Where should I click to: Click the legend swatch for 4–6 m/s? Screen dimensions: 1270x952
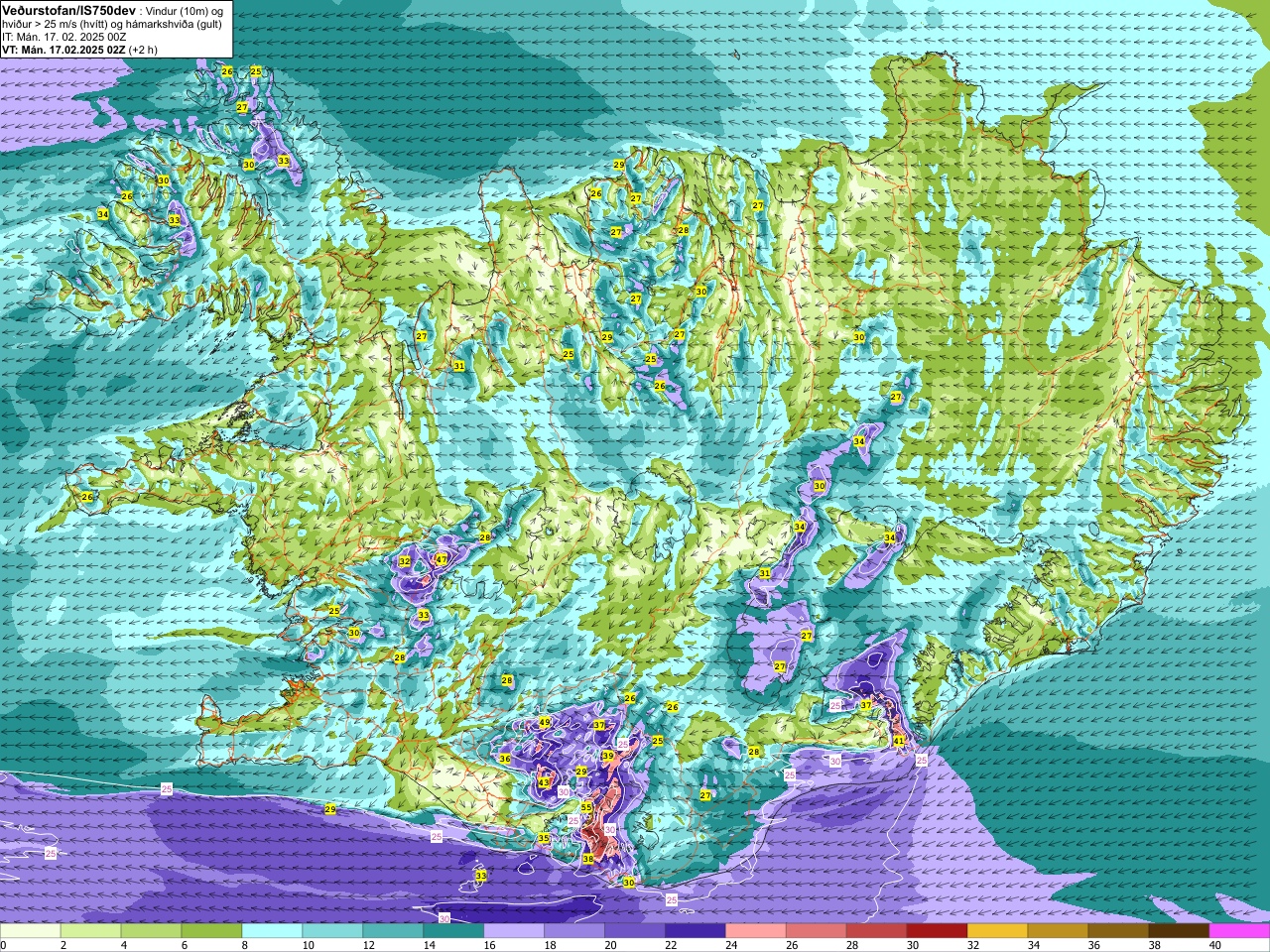click(x=152, y=931)
